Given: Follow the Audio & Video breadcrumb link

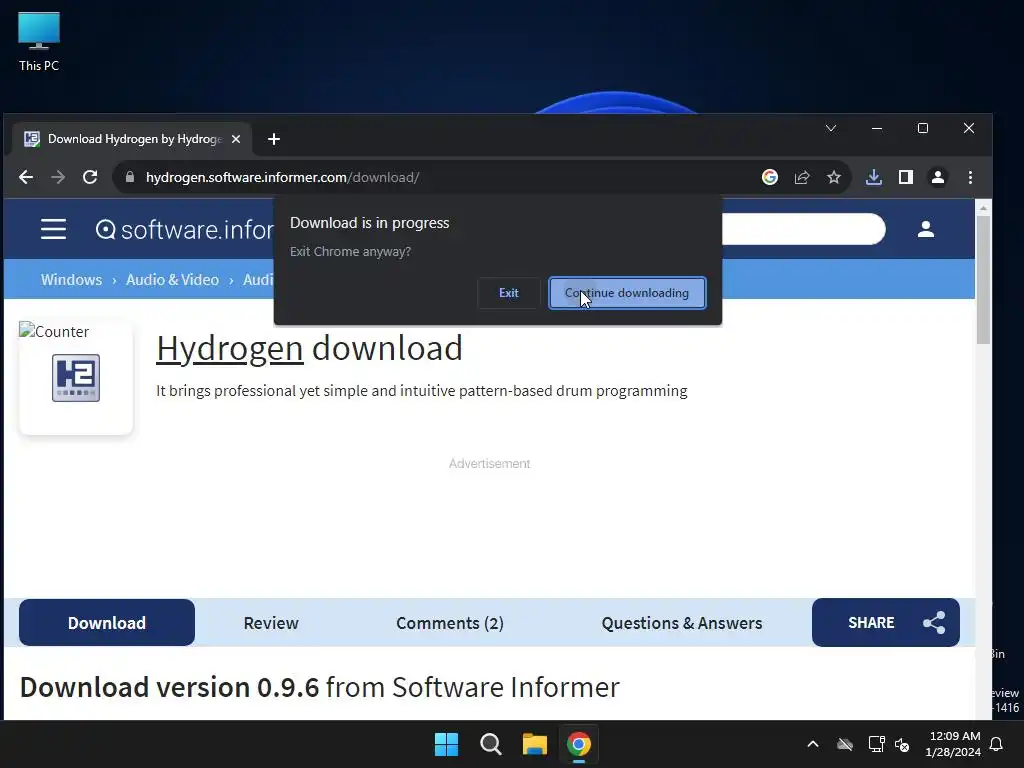Looking at the screenshot, I should click(x=172, y=280).
